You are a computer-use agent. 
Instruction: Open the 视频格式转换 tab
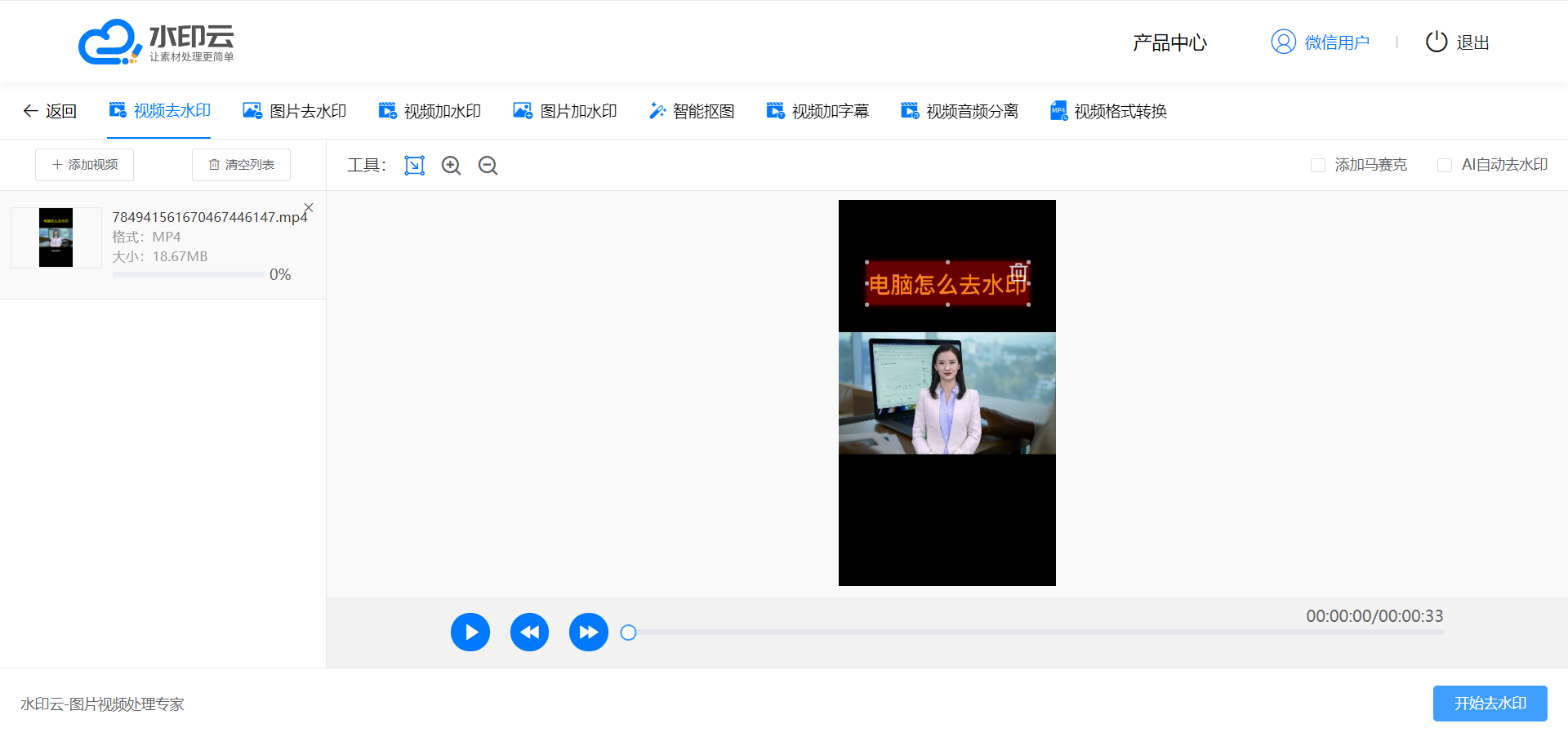tap(1108, 111)
